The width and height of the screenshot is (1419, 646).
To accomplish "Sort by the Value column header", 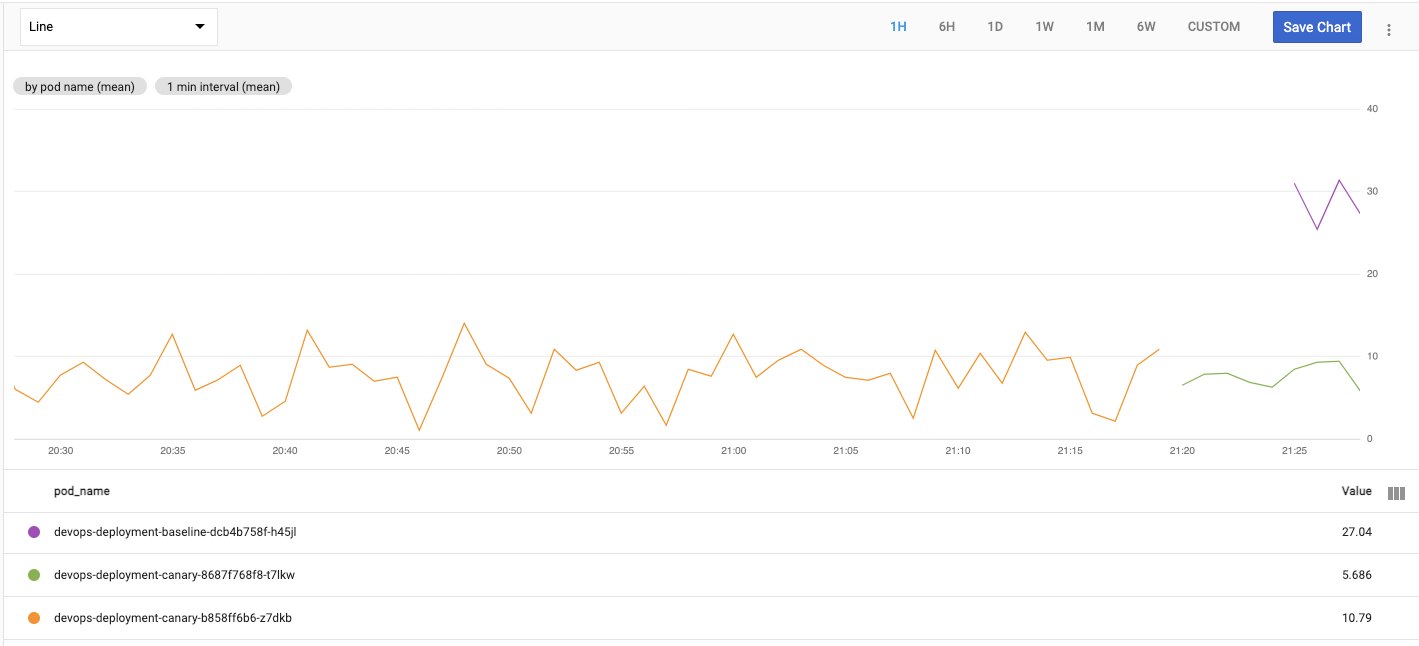I will (1356, 492).
